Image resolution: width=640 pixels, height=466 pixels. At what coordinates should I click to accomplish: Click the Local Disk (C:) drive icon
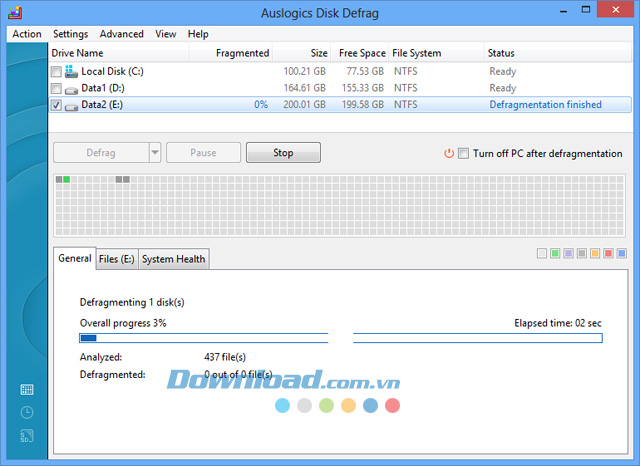[71, 71]
